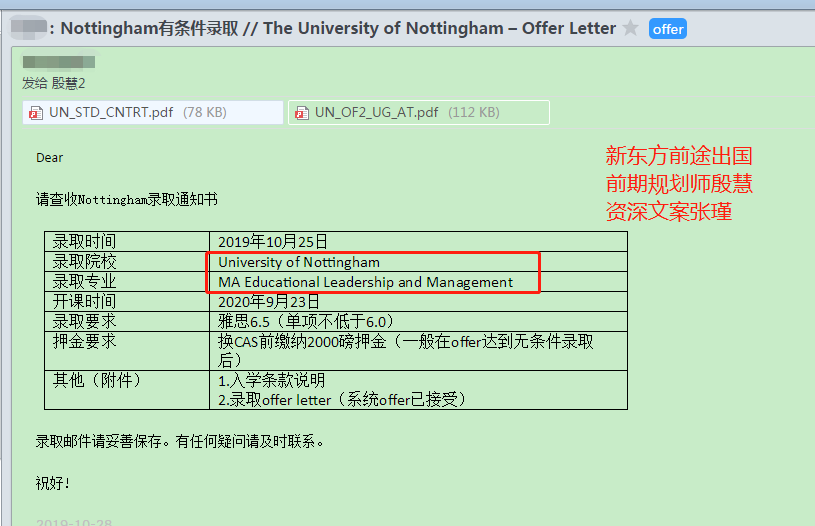Viewport: 815px width, 526px height.
Task: Click the 入学条款说明 attachment item
Action: tap(271, 380)
